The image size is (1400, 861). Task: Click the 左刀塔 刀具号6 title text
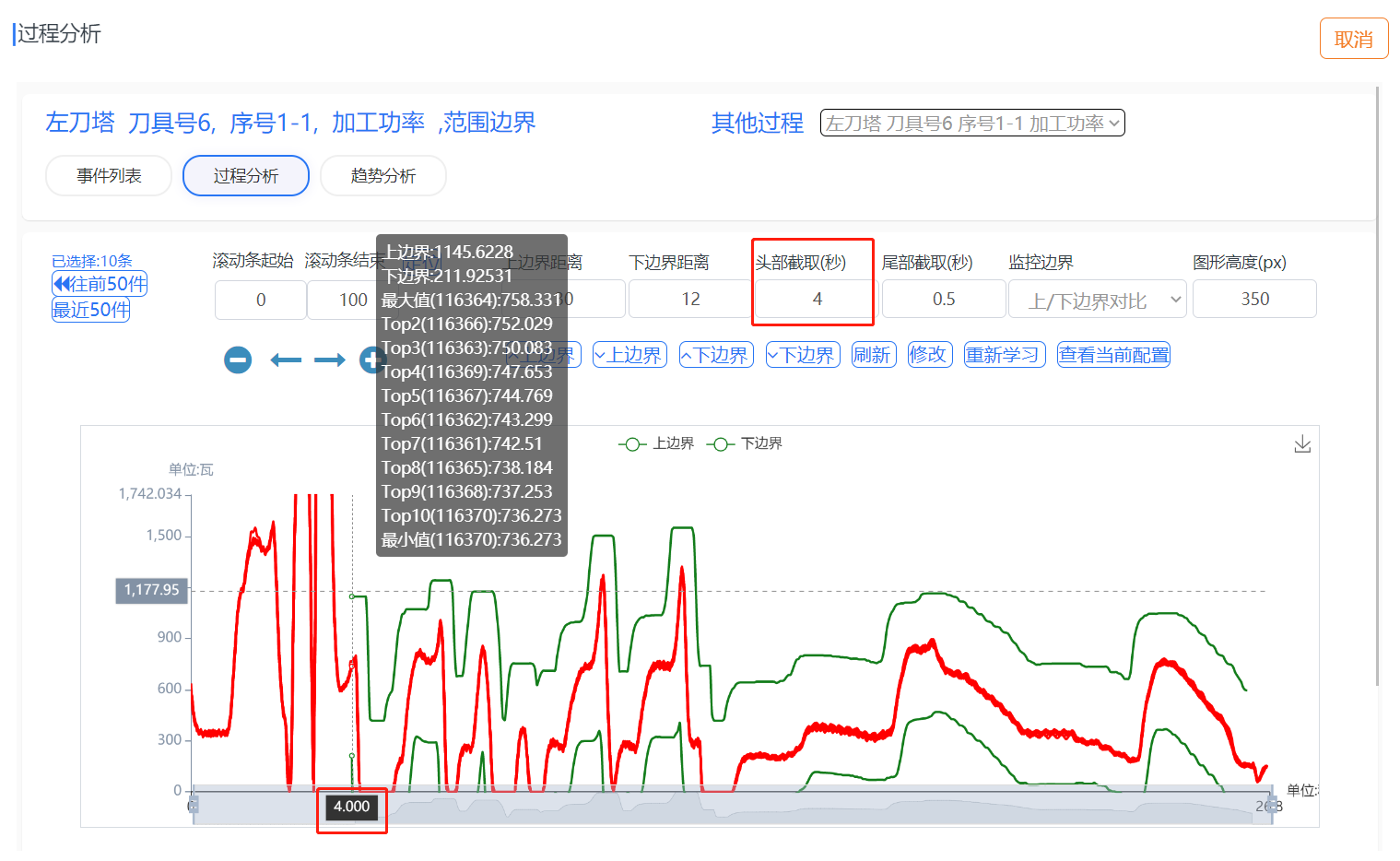pos(129,123)
